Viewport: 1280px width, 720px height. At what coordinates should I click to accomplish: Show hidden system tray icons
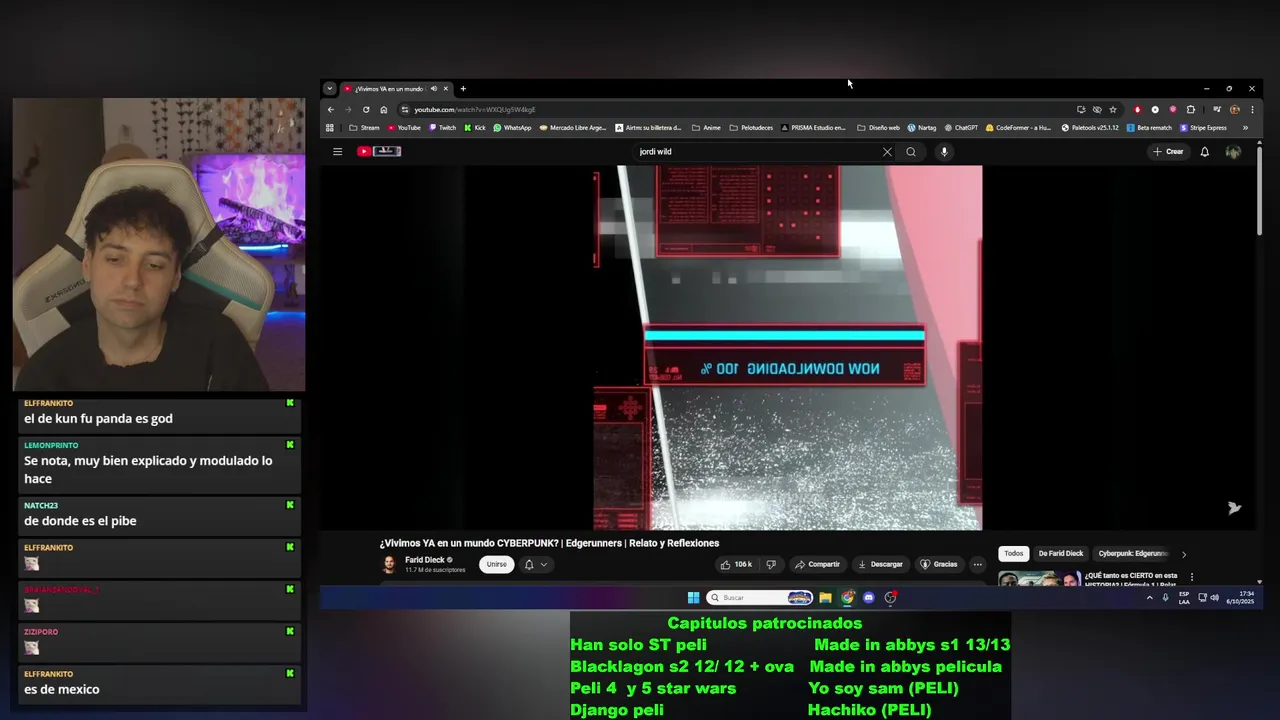(x=1149, y=598)
